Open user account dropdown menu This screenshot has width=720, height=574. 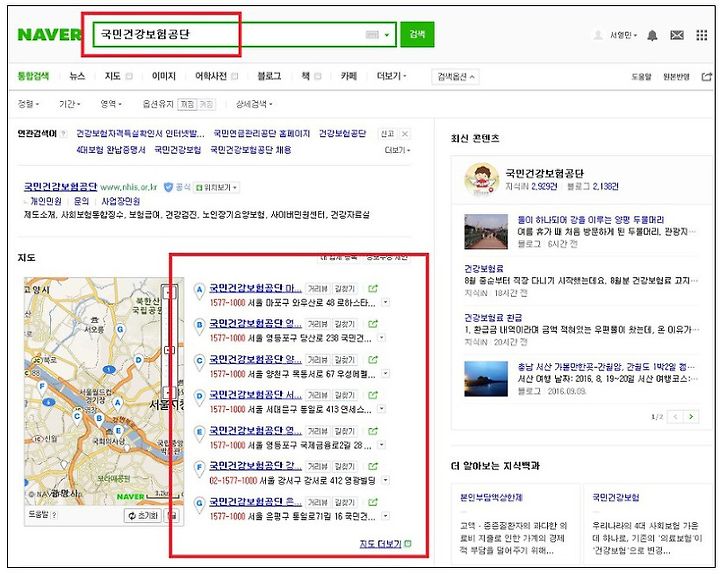(x=623, y=35)
